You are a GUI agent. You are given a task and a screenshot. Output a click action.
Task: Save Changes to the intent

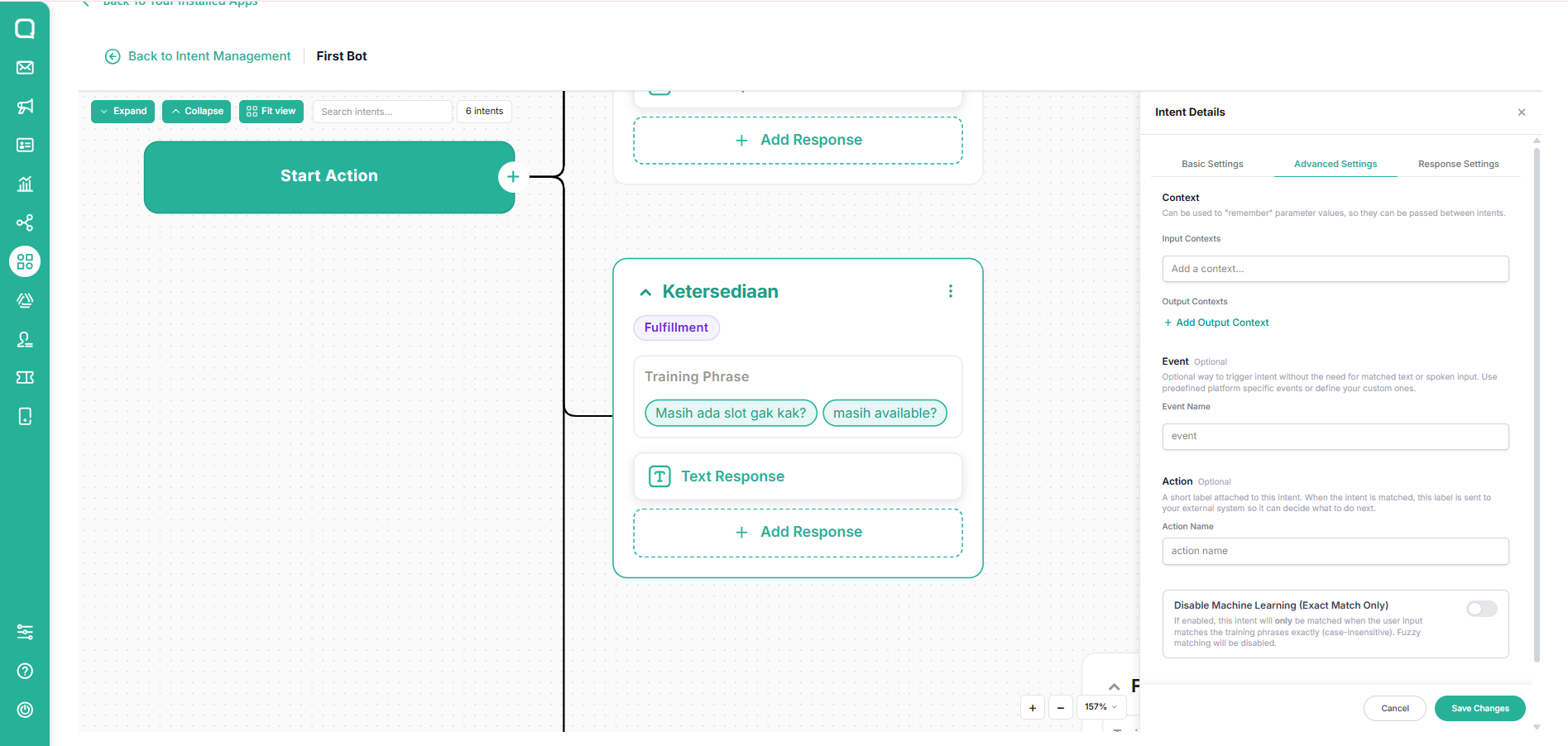click(1479, 709)
